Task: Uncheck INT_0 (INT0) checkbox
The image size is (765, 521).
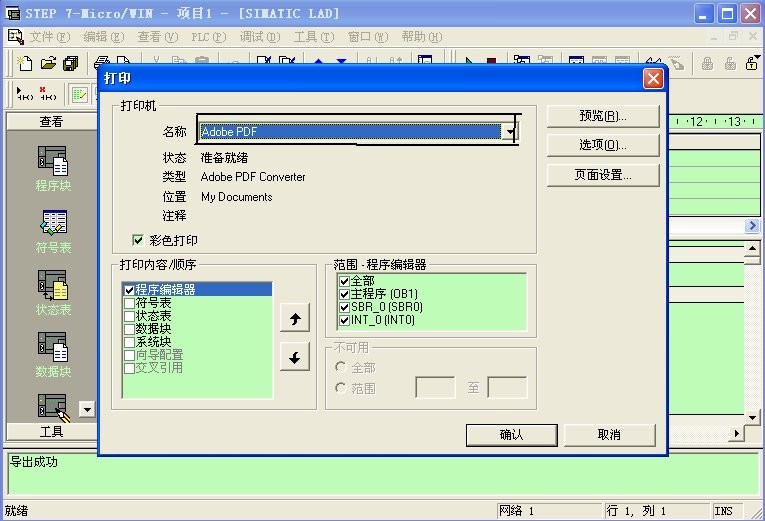Action: 344,320
